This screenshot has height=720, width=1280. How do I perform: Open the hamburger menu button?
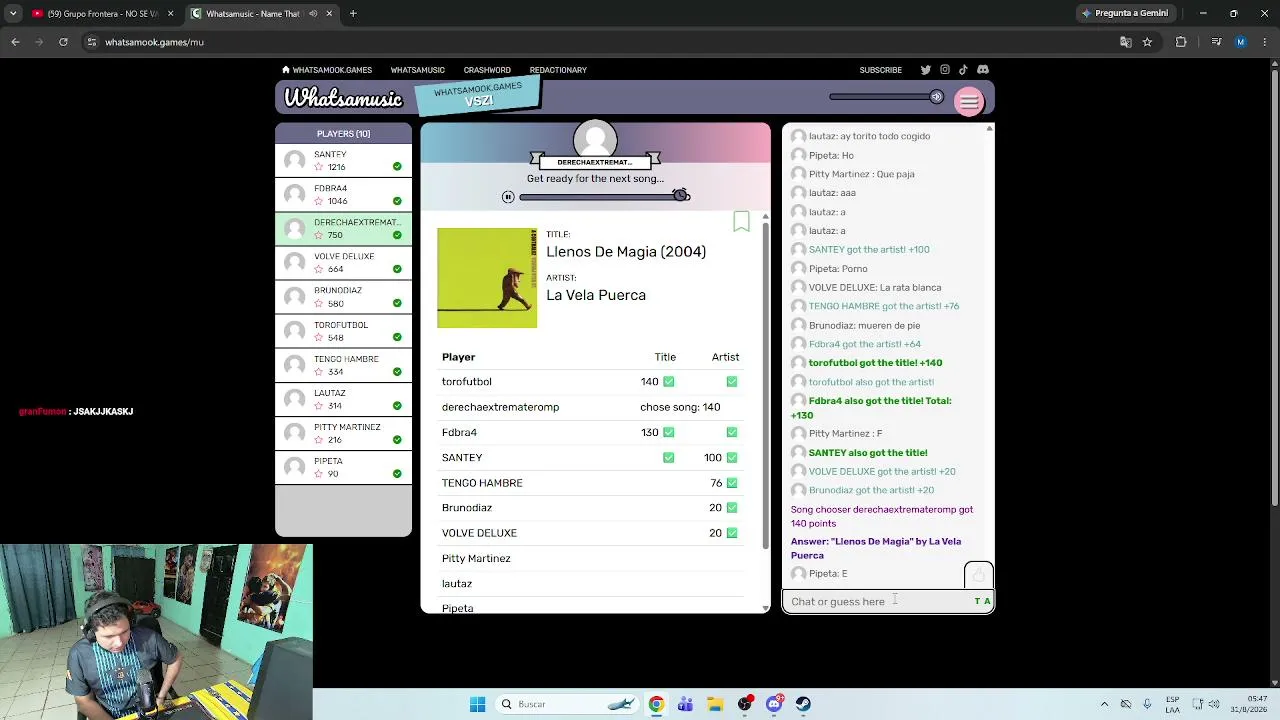click(x=969, y=101)
